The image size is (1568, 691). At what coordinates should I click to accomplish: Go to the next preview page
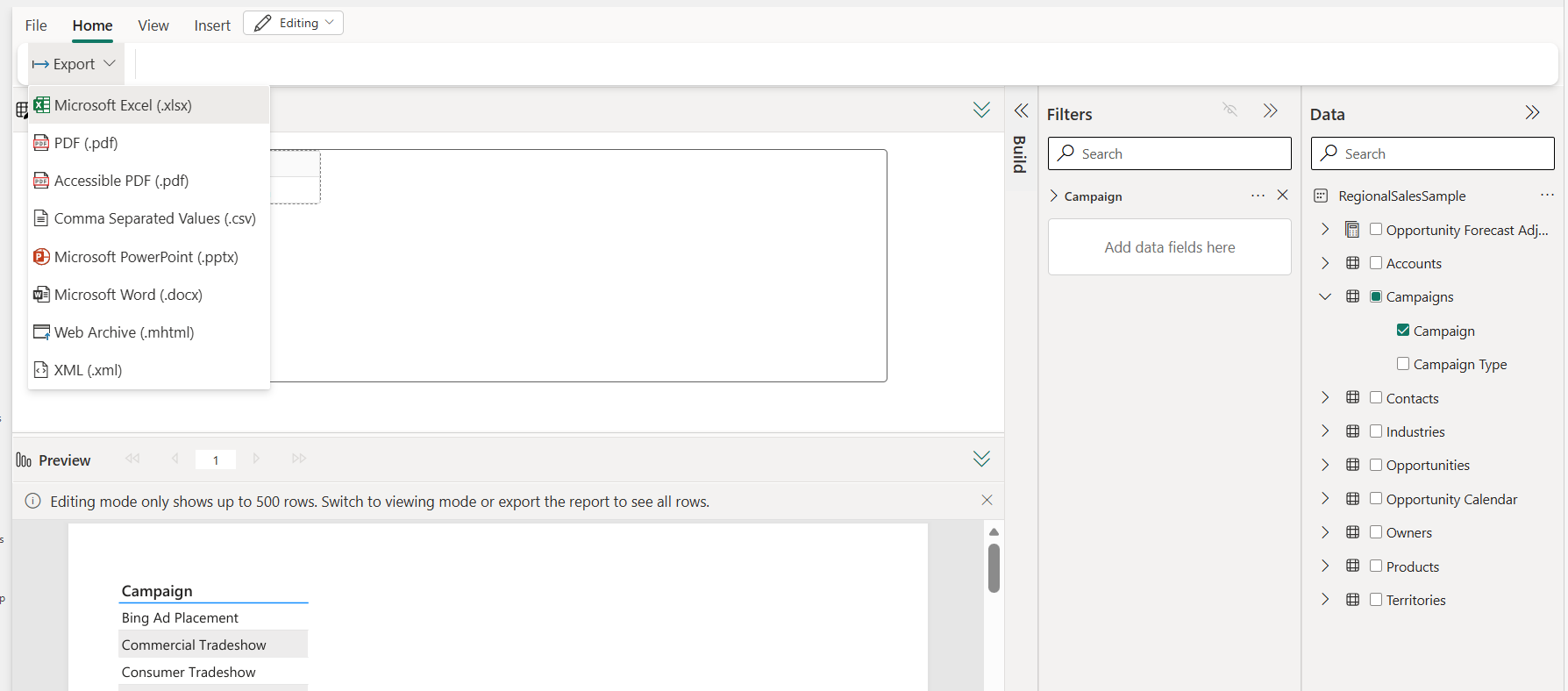256,459
